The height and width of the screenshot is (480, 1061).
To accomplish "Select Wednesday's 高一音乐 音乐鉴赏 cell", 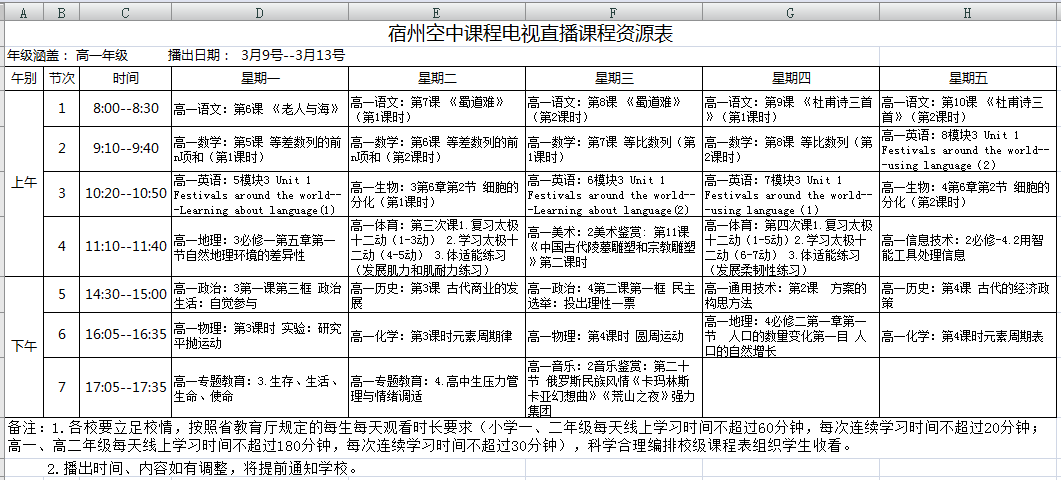I will coord(613,387).
